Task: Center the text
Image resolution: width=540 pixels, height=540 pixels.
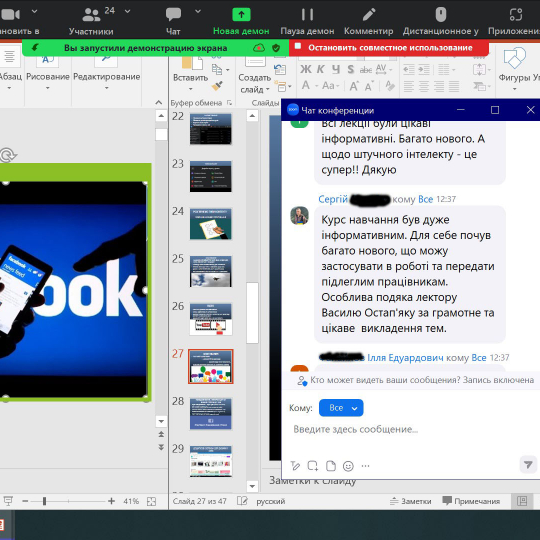Action: 424,86
